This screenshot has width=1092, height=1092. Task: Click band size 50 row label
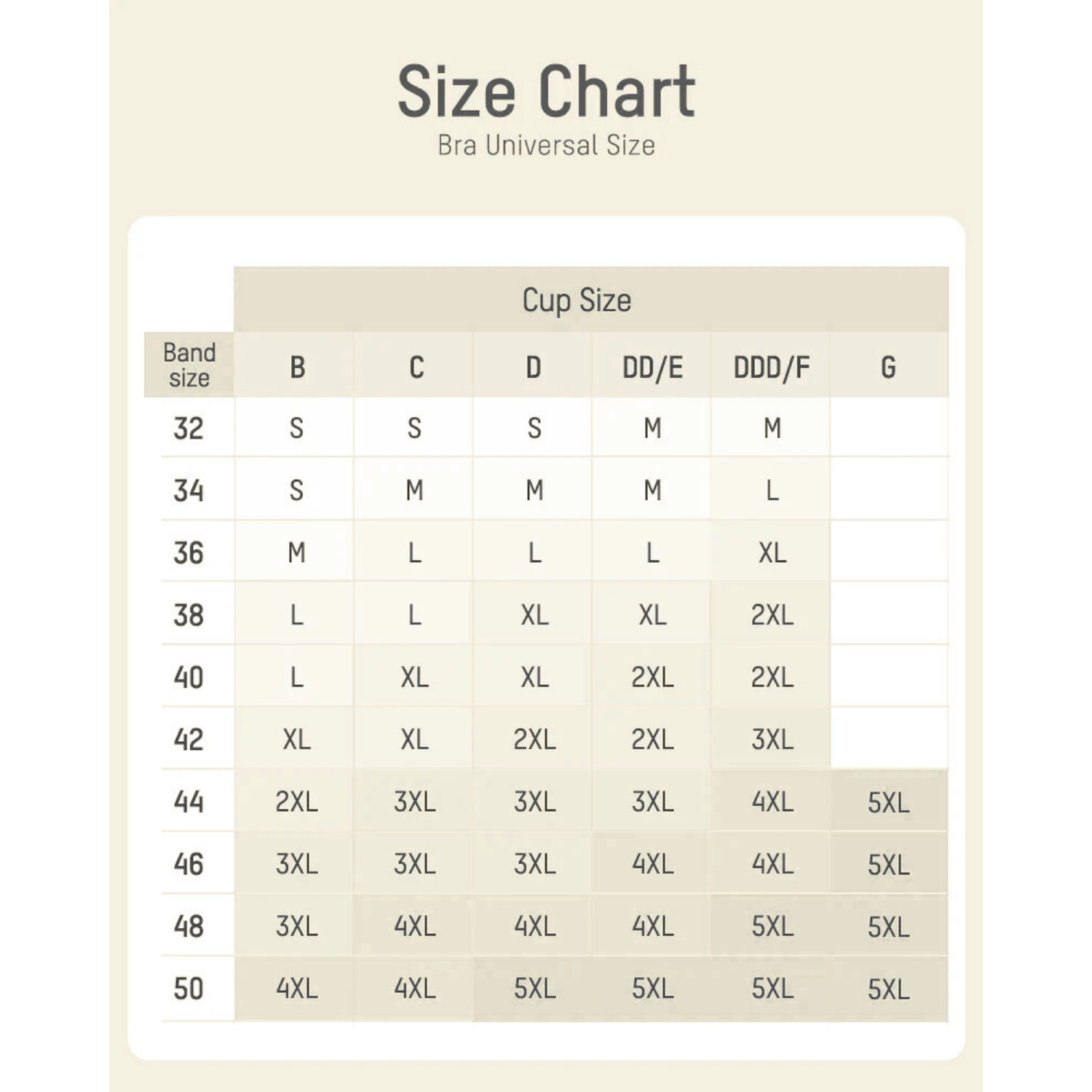tap(189, 989)
